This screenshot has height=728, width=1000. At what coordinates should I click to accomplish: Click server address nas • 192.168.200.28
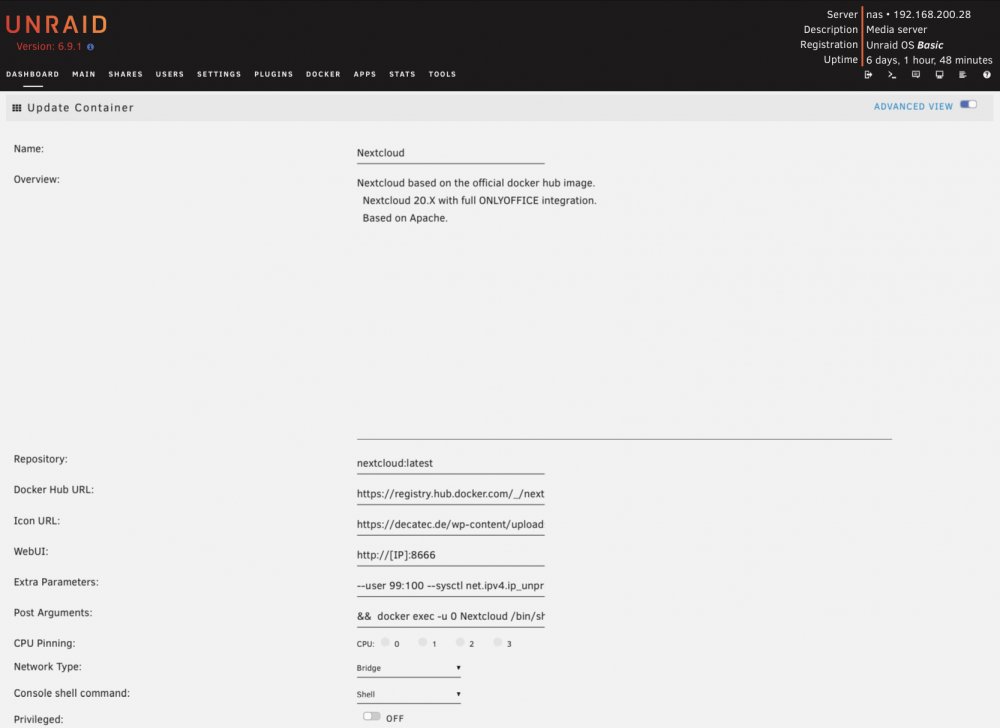coord(918,14)
